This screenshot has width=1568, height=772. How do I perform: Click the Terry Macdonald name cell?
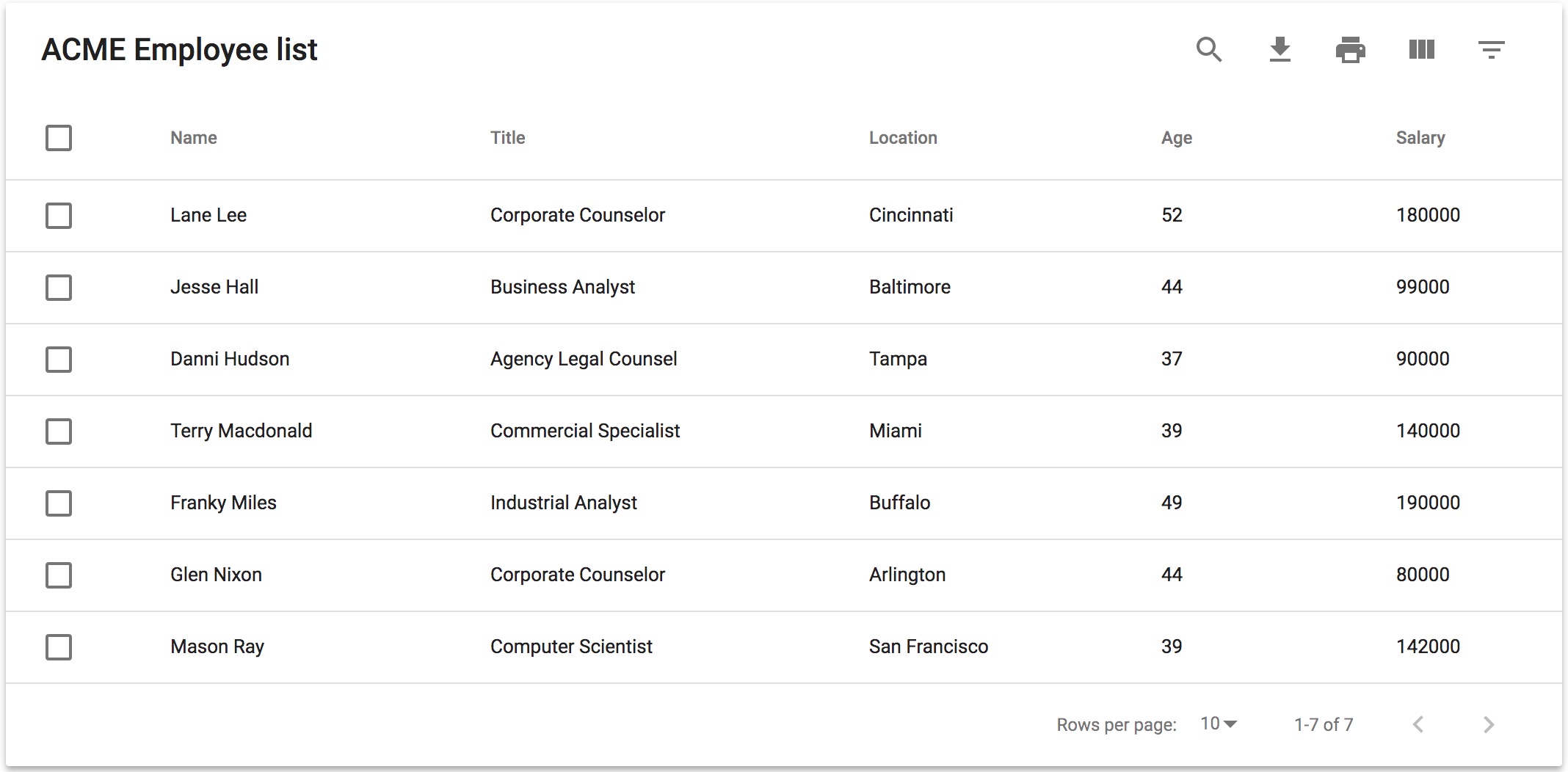coord(241,431)
